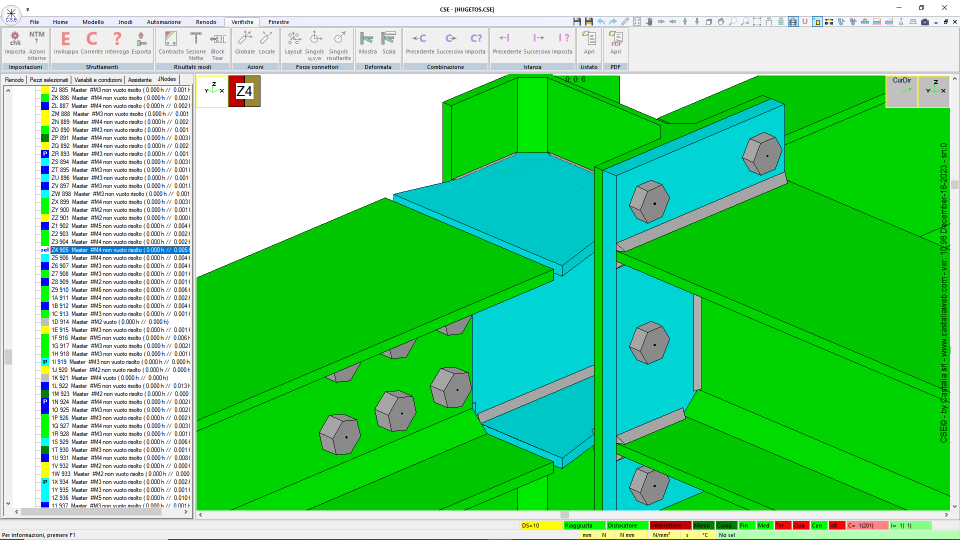
Task: Click Singoli risultante connector forces
Action: click(339, 45)
